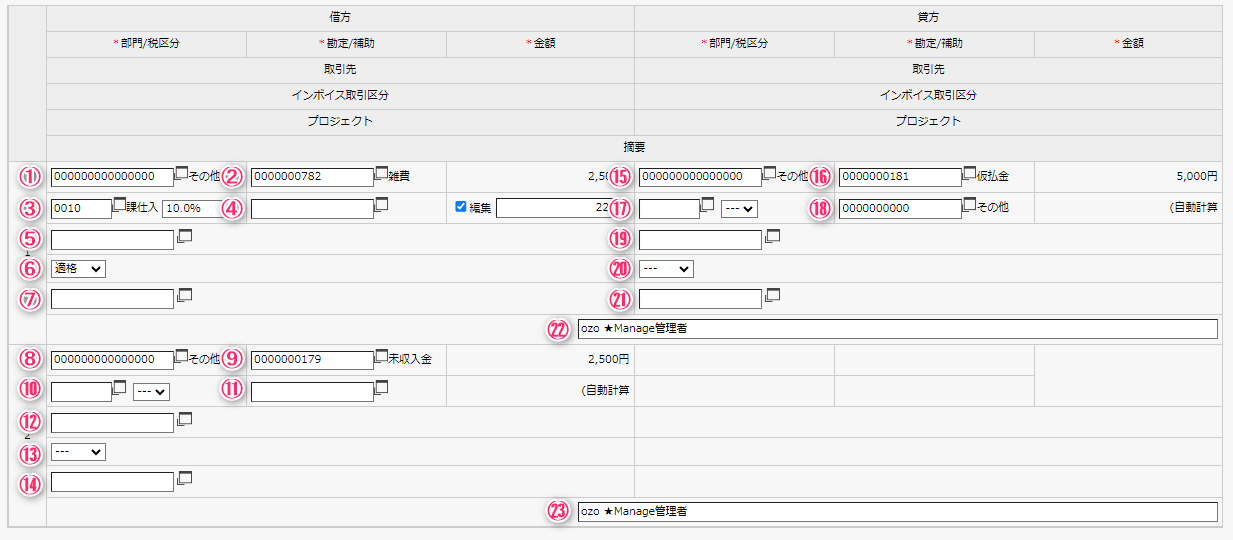The height and width of the screenshot is (540, 1233).
Task: Expand second-row invoice dropdown at ⑬
Action: (x=78, y=452)
